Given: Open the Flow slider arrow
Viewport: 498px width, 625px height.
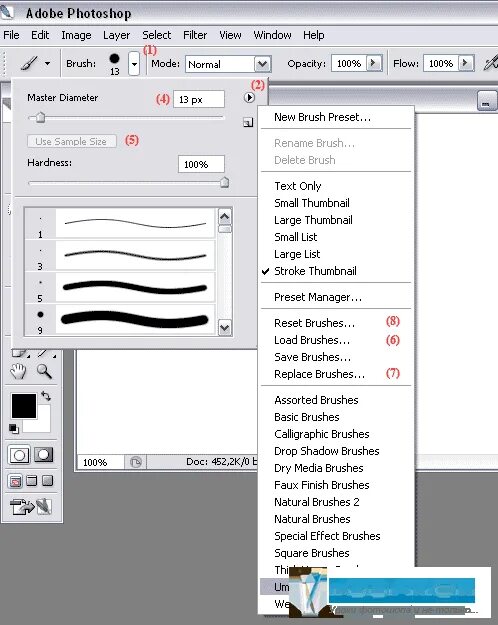Looking at the screenshot, I should pyautogui.click(x=465, y=63).
